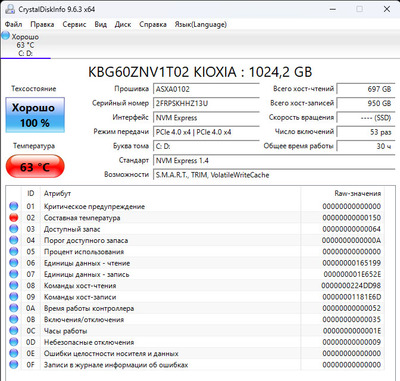
Task: Click the CrystalDiskInfo app icon in title bar
Action: 9,9
